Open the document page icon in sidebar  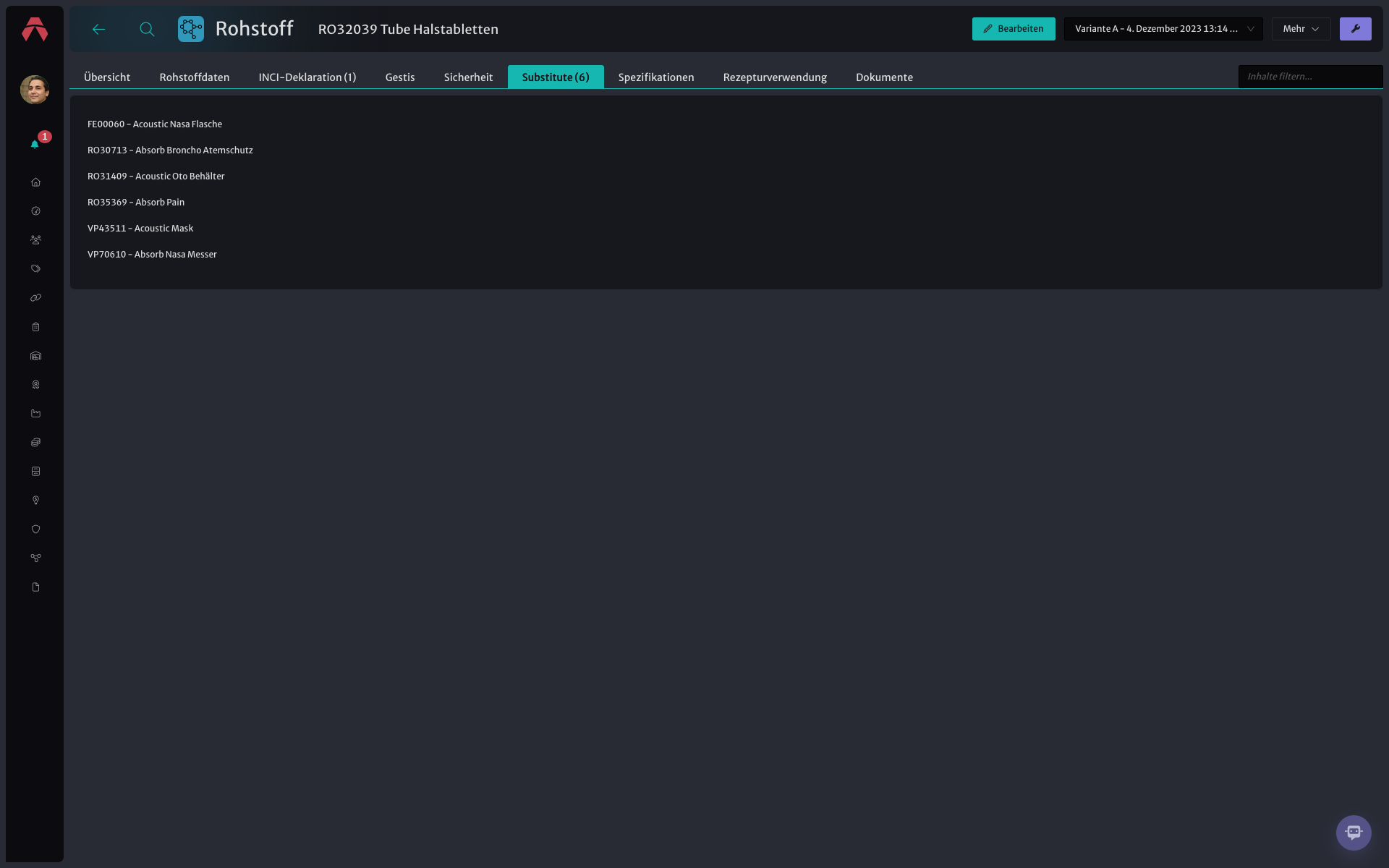(x=35, y=587)
